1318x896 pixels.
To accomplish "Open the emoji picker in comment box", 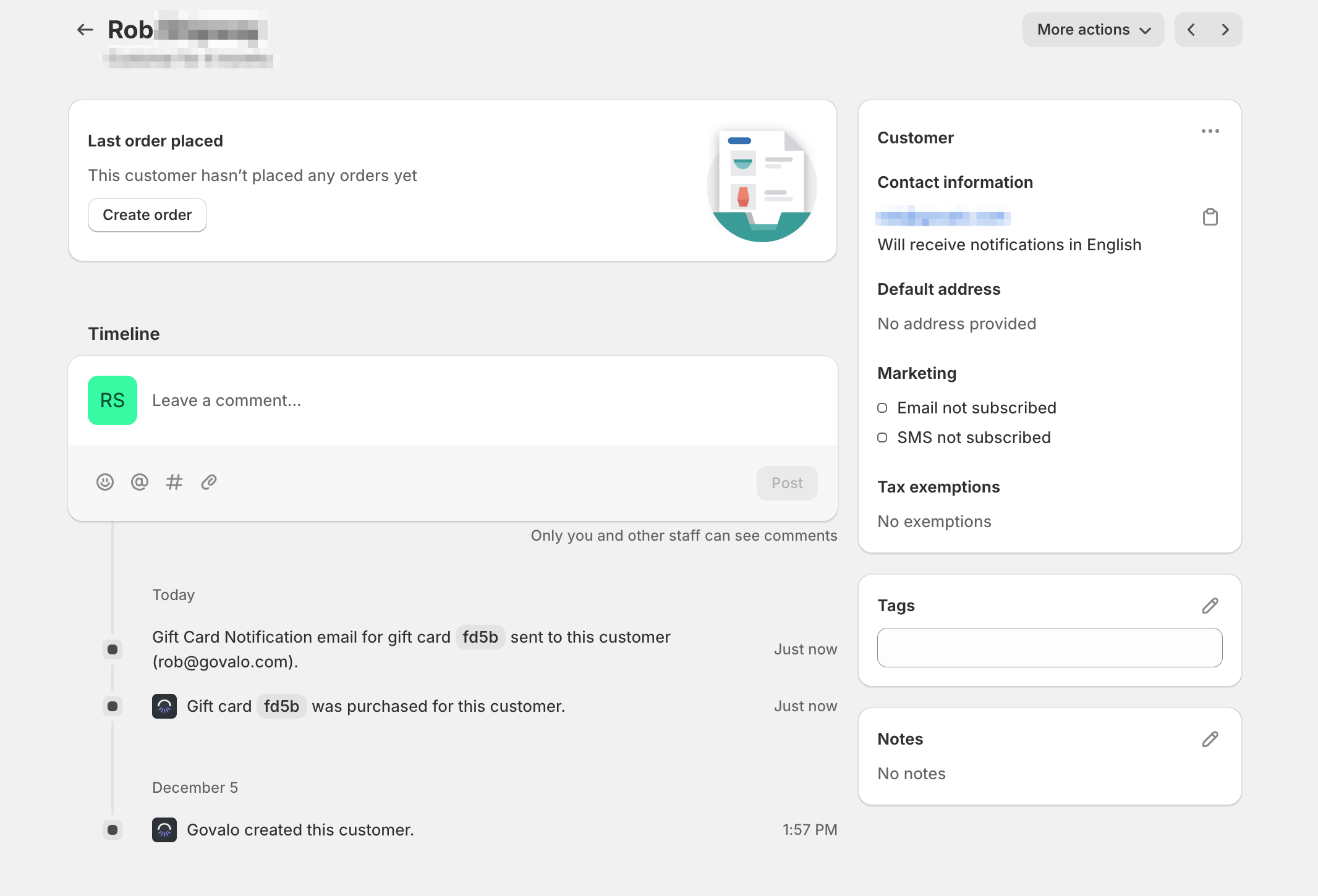I will coord(105,482).
